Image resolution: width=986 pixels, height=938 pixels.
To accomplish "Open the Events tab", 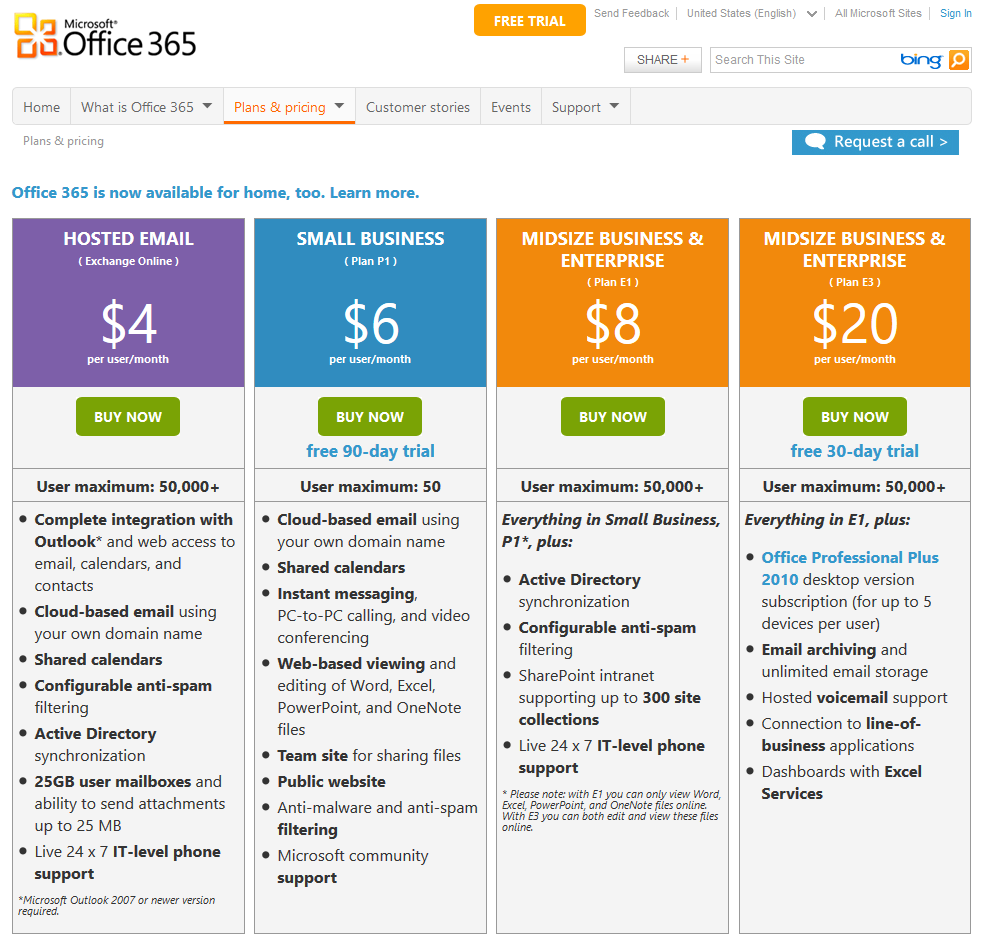I will click(x=511, y=107).
